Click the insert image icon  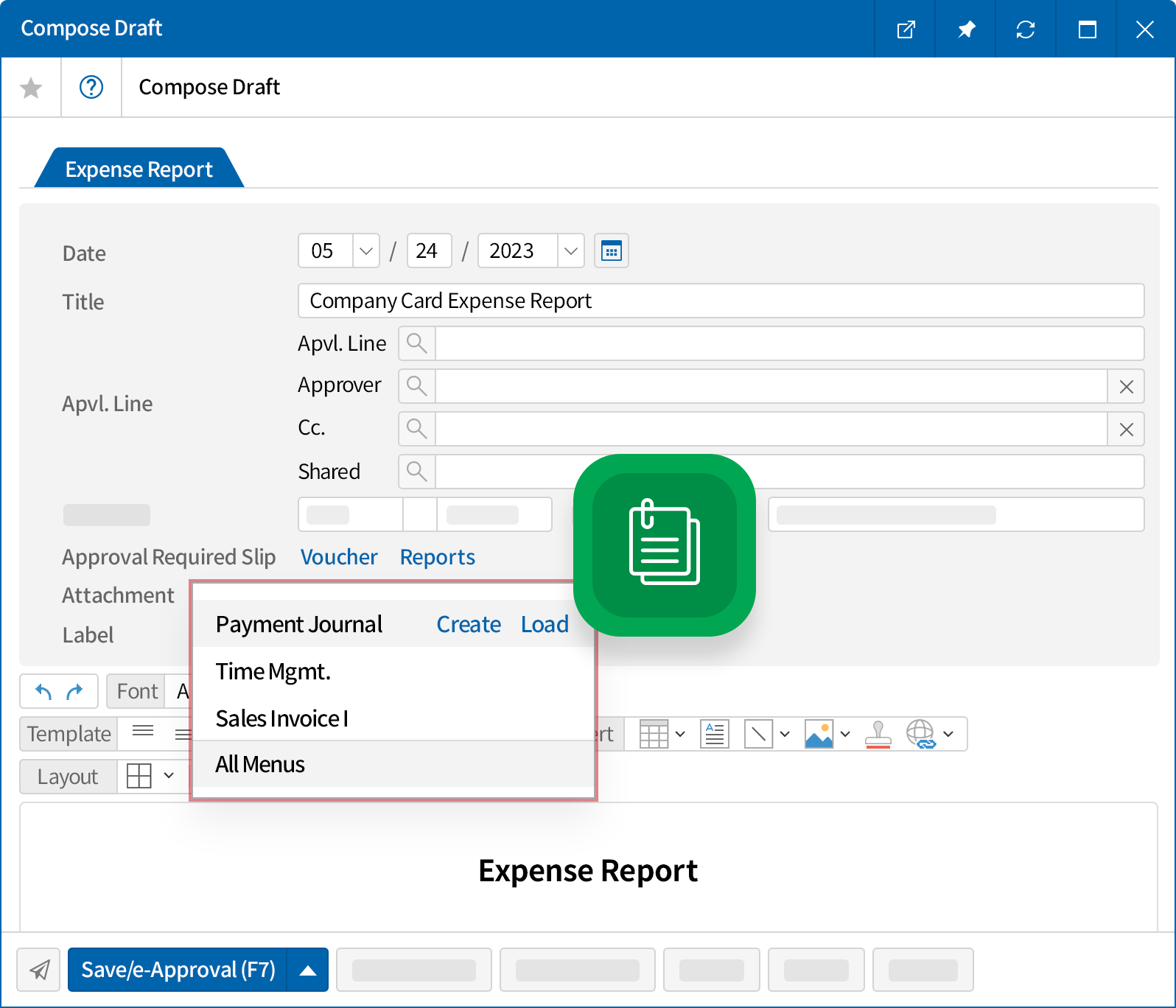pos(819,734)
